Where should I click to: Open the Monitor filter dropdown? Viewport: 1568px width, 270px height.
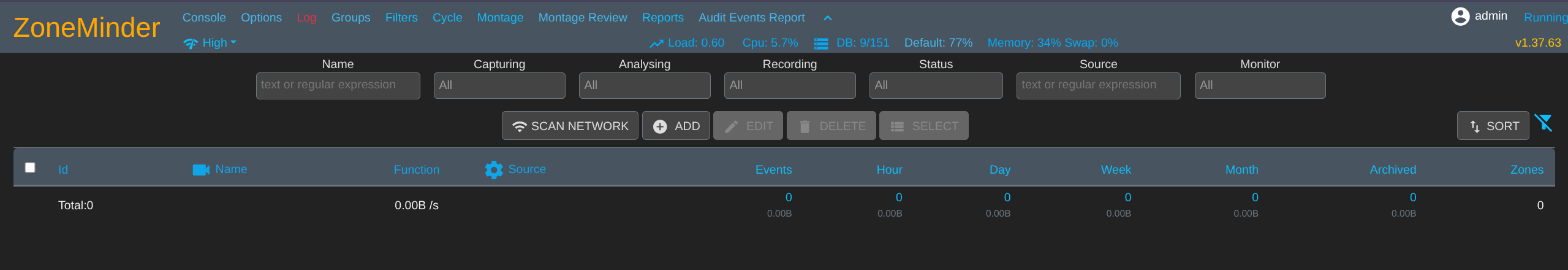(1259, 85)
